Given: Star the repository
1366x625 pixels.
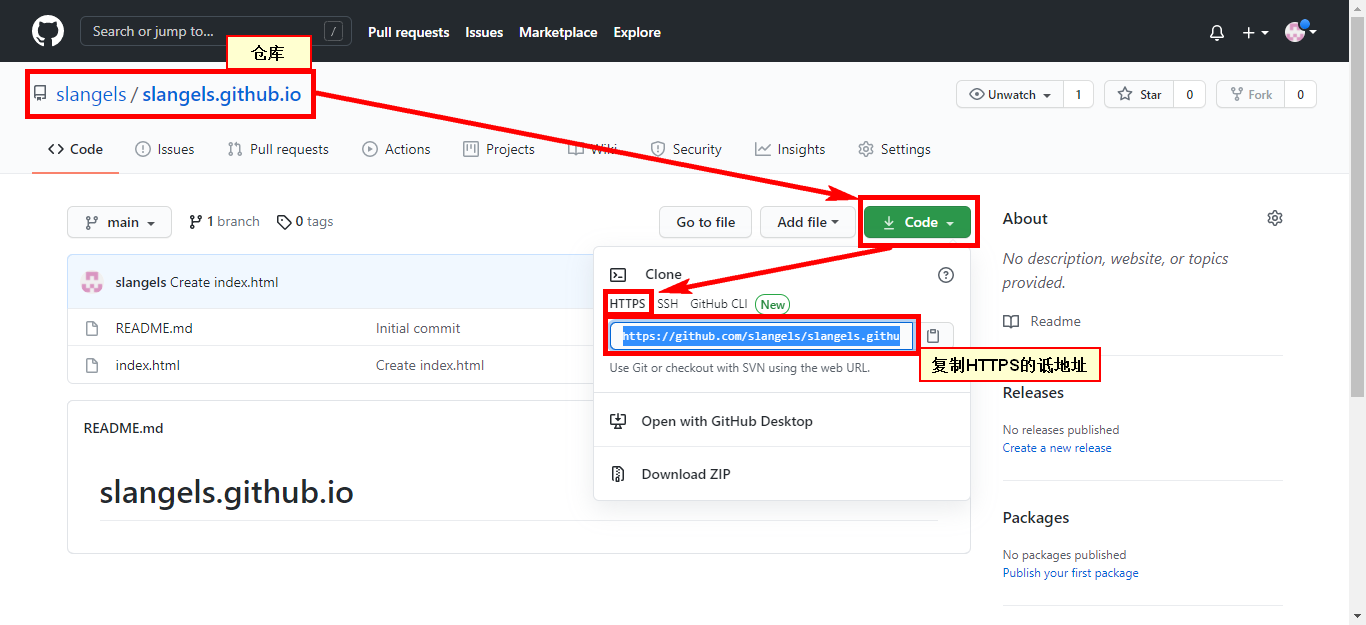Looking at the screenshot, I should point(1139,95).
